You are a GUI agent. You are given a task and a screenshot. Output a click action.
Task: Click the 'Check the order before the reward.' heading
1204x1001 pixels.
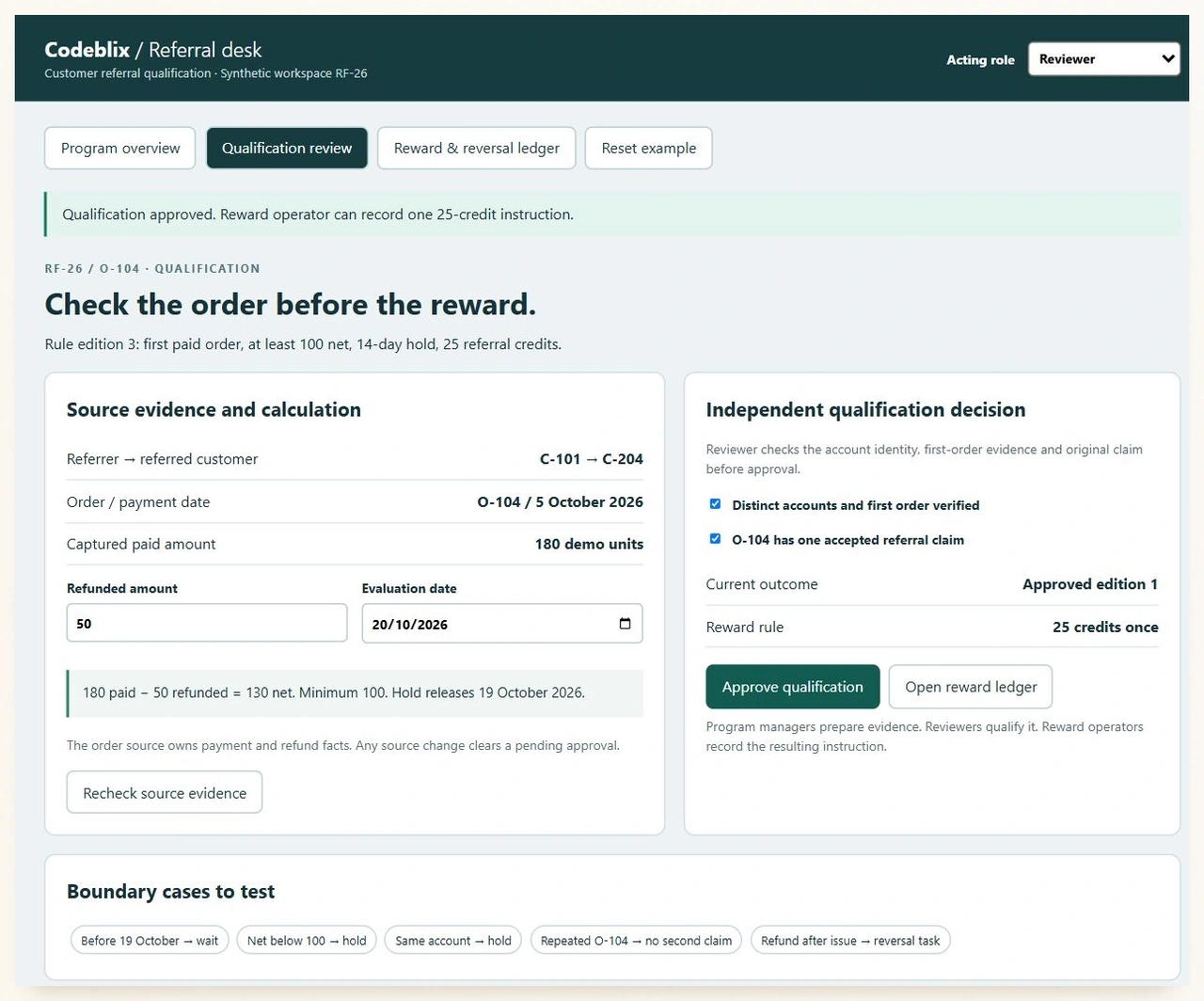click(x=291, y=305)
